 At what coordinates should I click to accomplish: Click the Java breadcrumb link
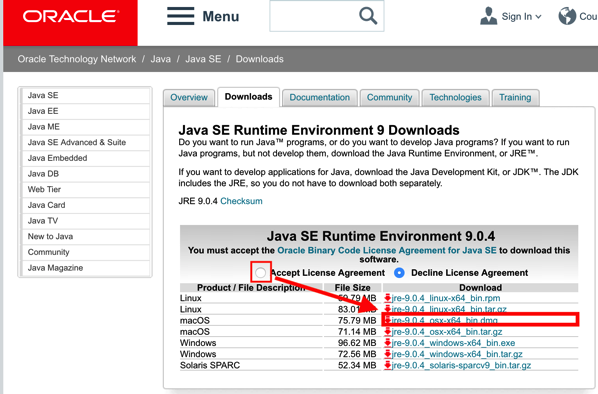click(161, 59)
